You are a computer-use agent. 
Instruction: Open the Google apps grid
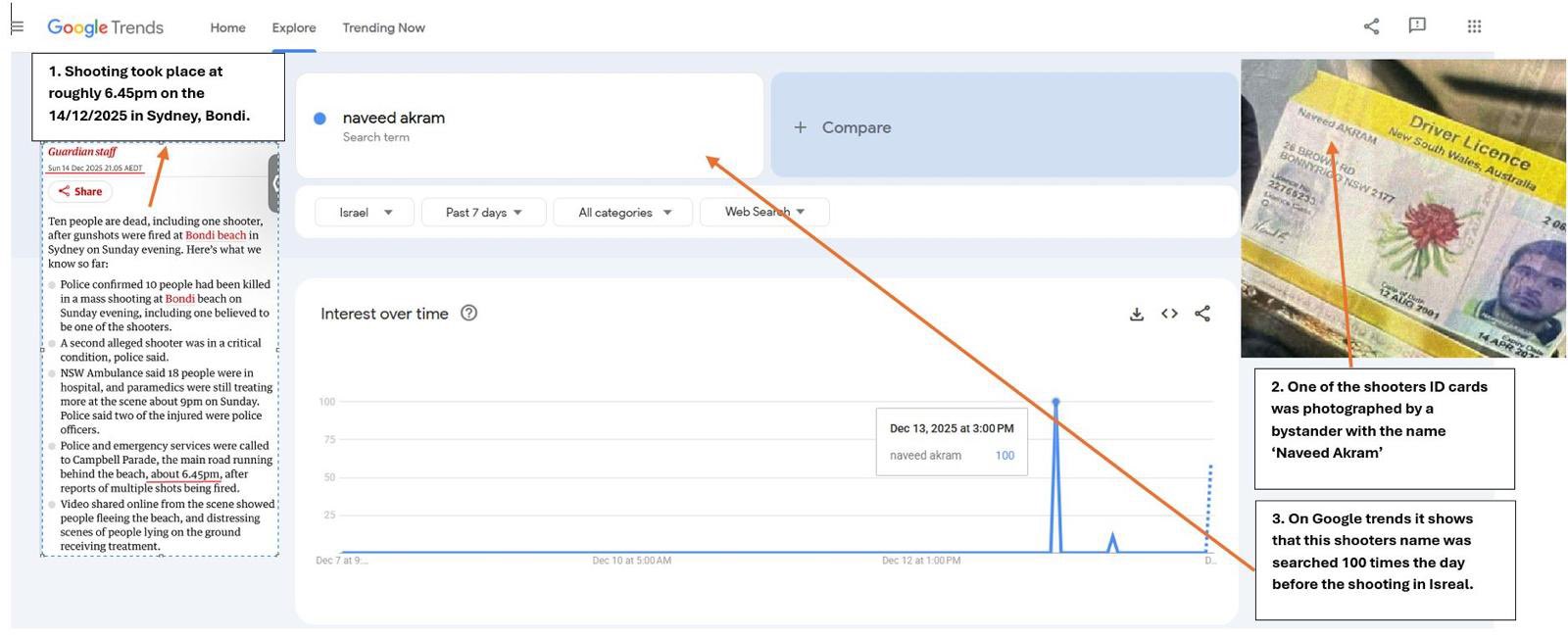[x=1474, y=26]
